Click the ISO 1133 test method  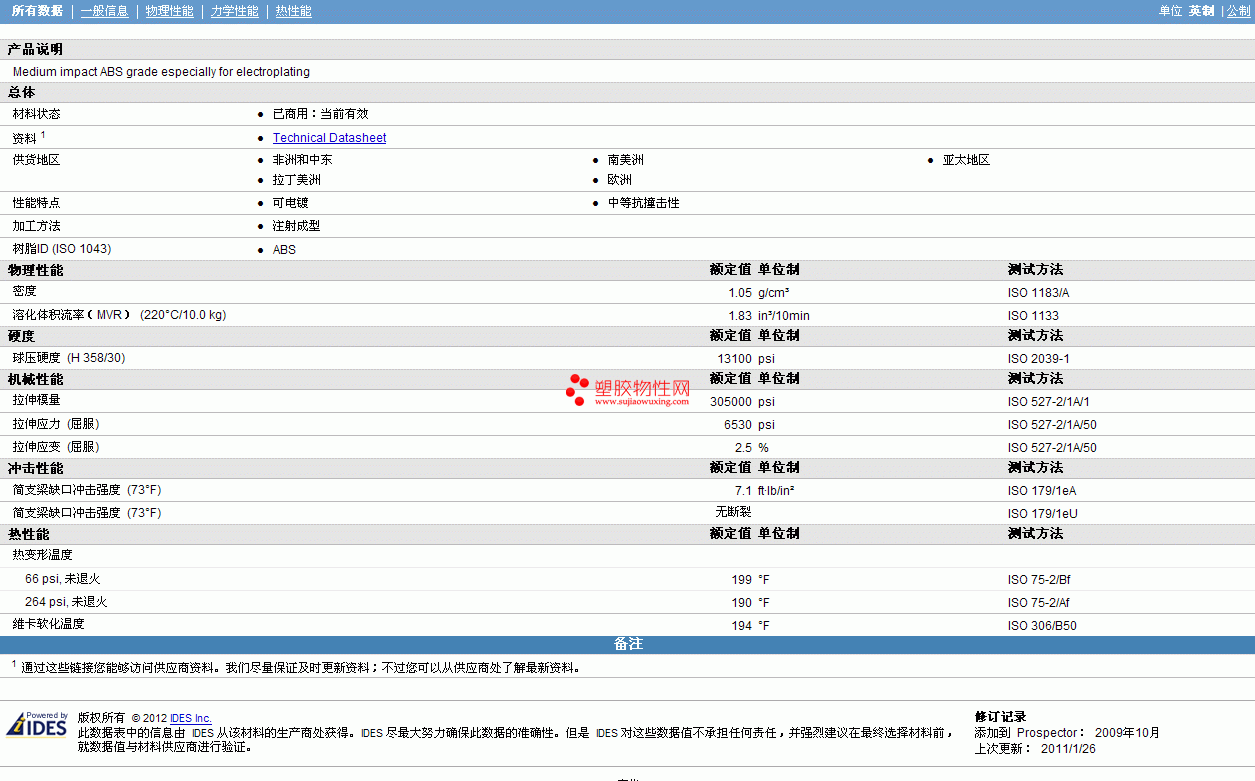point(1033,316)
